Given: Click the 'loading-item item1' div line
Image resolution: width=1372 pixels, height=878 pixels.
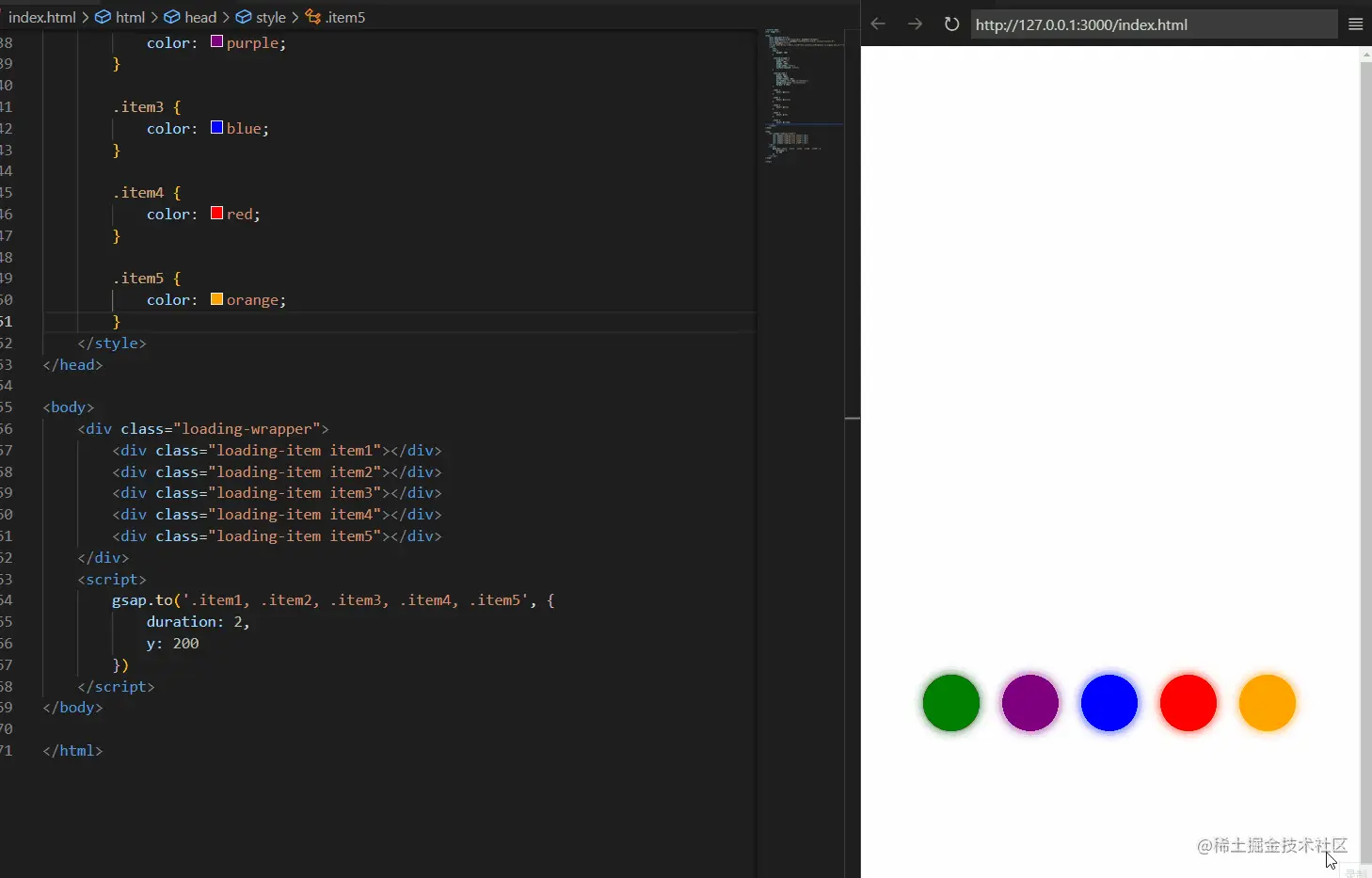Looking at the screenshot, I should click(277, 451).
